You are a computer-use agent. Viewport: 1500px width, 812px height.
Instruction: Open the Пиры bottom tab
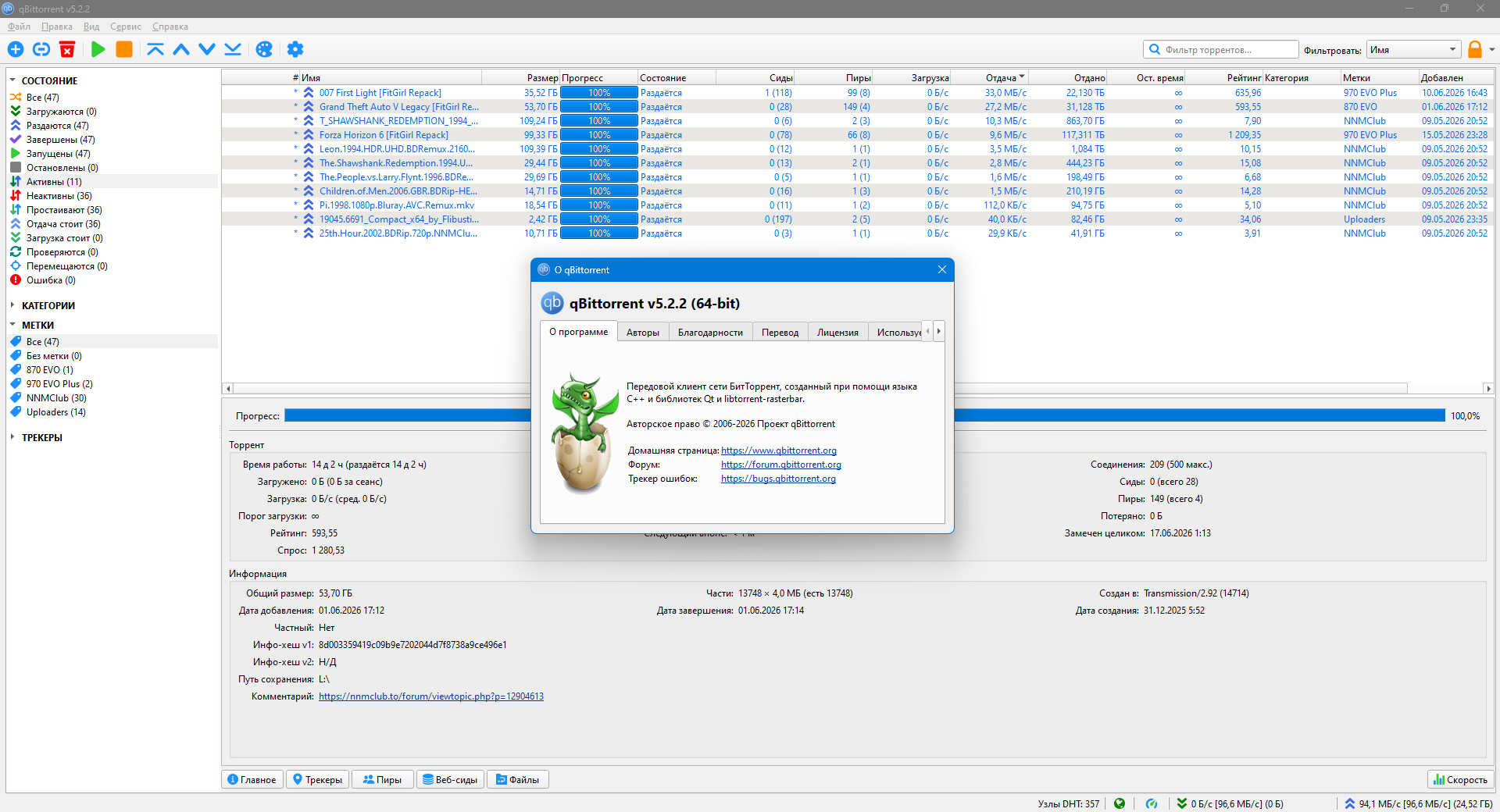(x=382, y=779)
